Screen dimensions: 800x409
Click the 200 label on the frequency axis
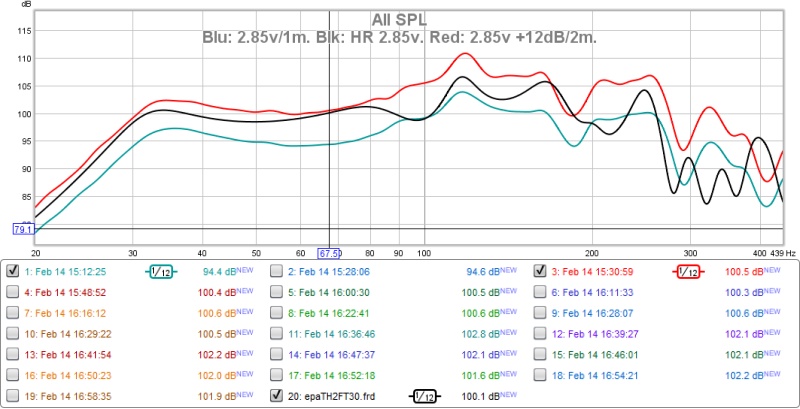click(592, 253)
